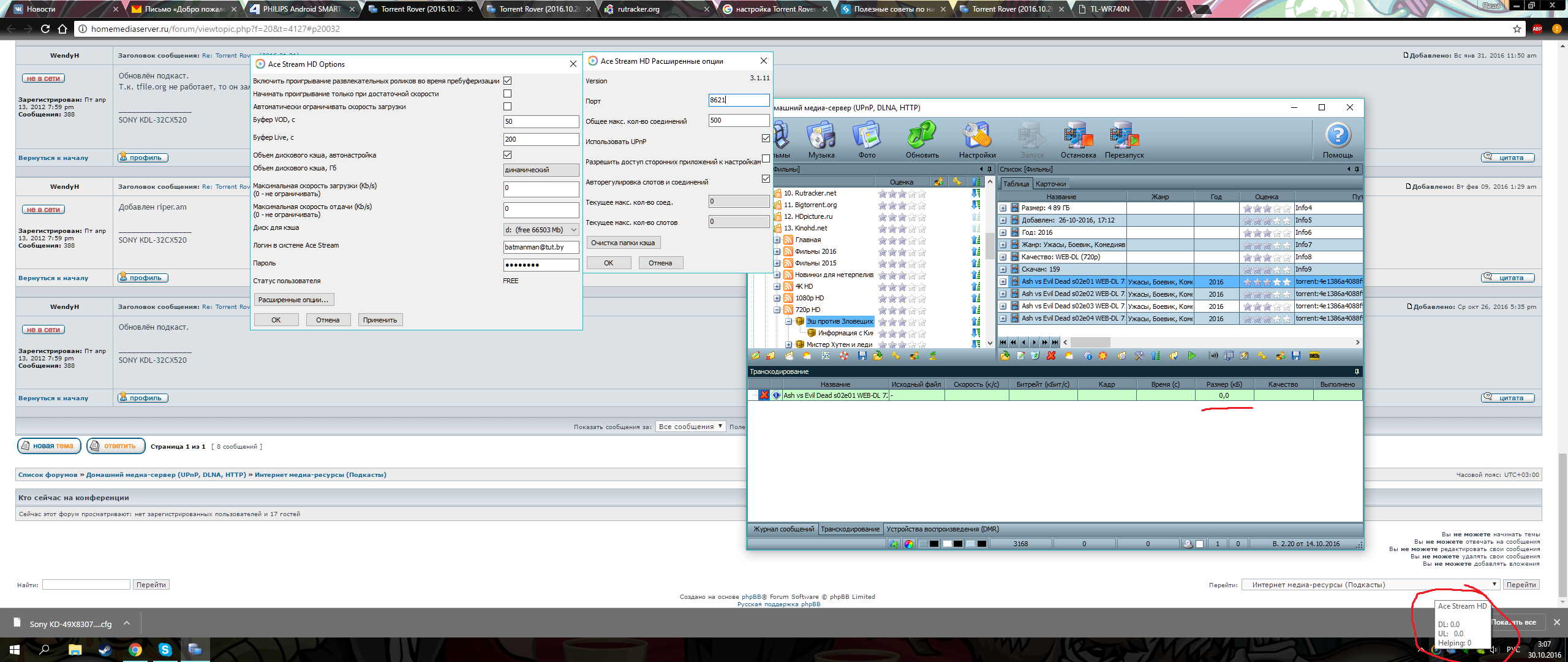The image size is (1568, 662).
Task: Expand the Главная tree node
Action: tap(777, 240)
